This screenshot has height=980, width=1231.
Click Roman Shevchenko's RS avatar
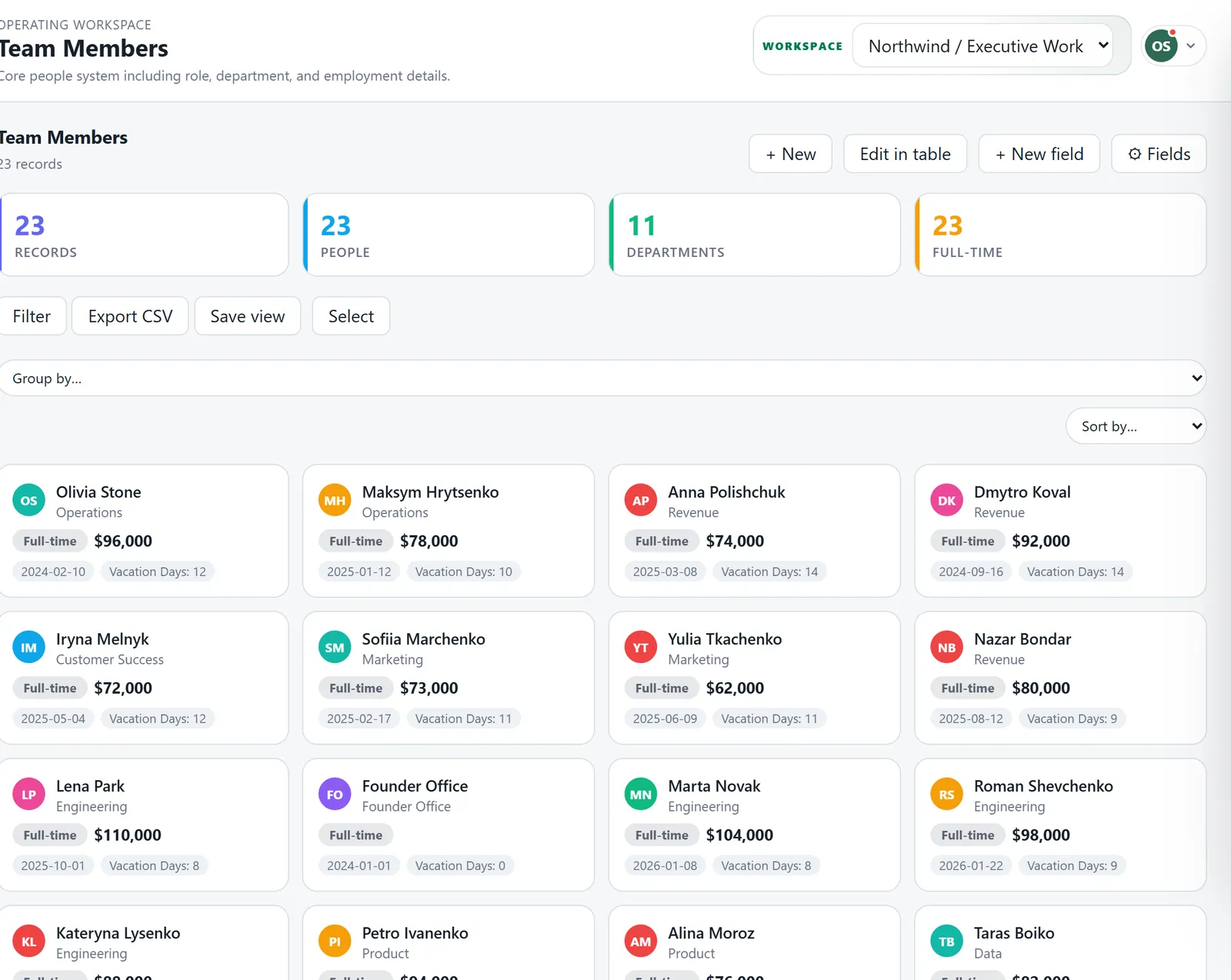tap(946, 795)
